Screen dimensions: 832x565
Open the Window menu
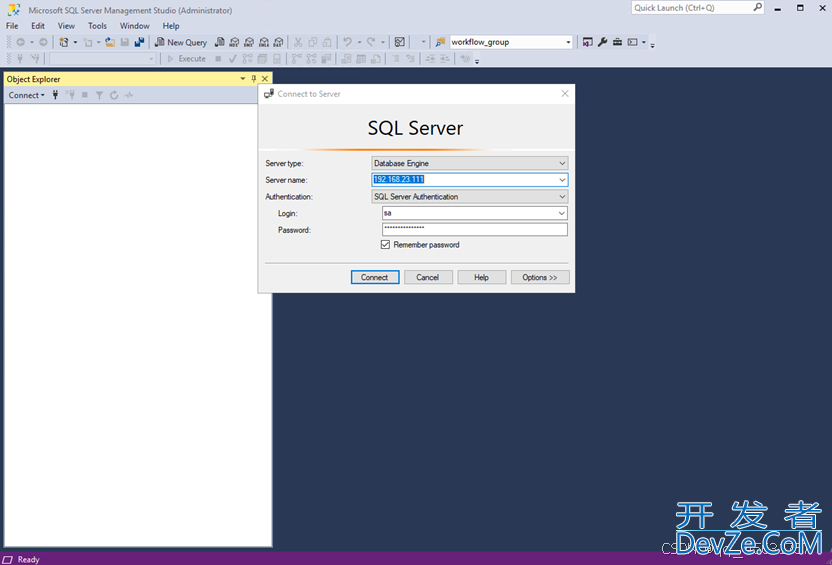[134, 25]
